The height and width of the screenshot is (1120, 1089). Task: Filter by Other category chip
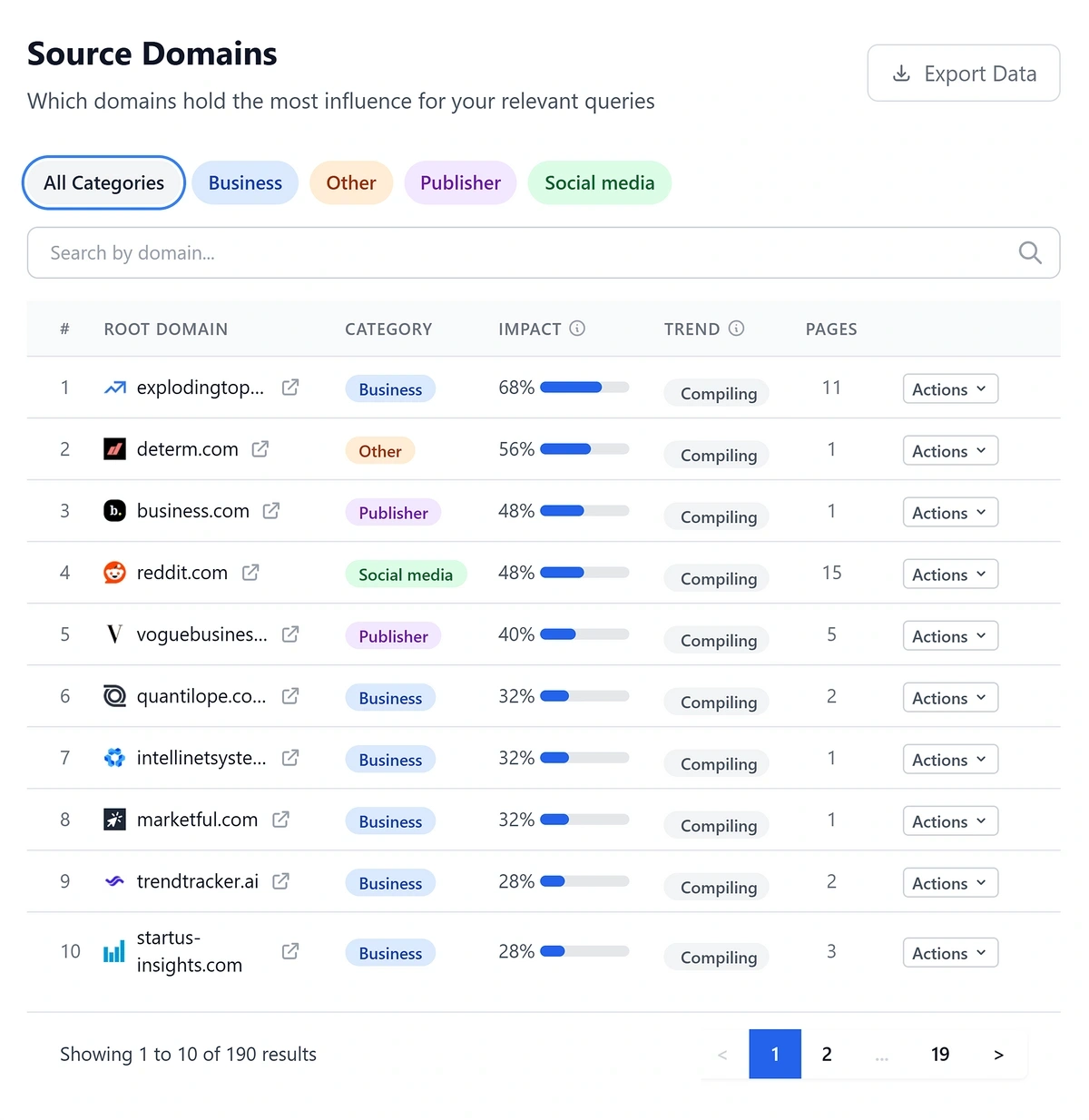[351, 182]
